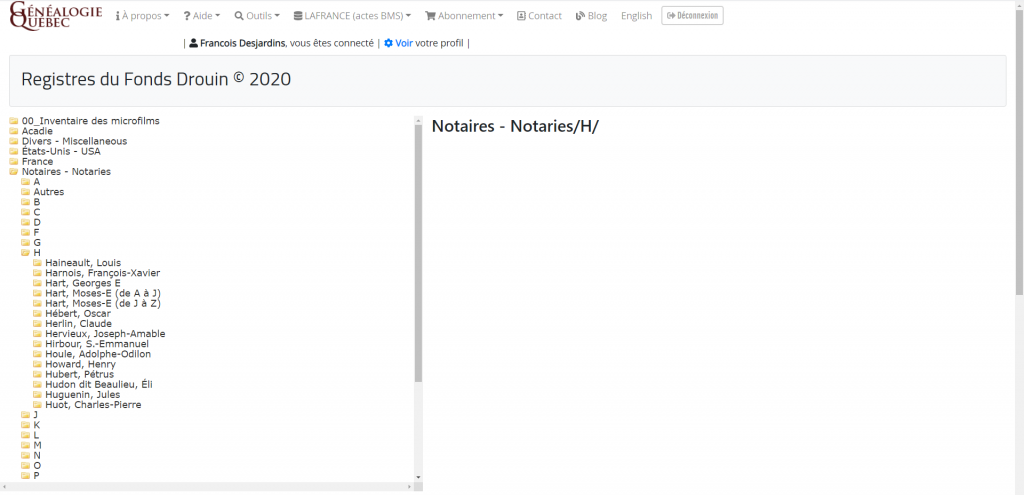Expand the Aide dropdown menu
1024x495 pixels.
[x=203, y=16]
